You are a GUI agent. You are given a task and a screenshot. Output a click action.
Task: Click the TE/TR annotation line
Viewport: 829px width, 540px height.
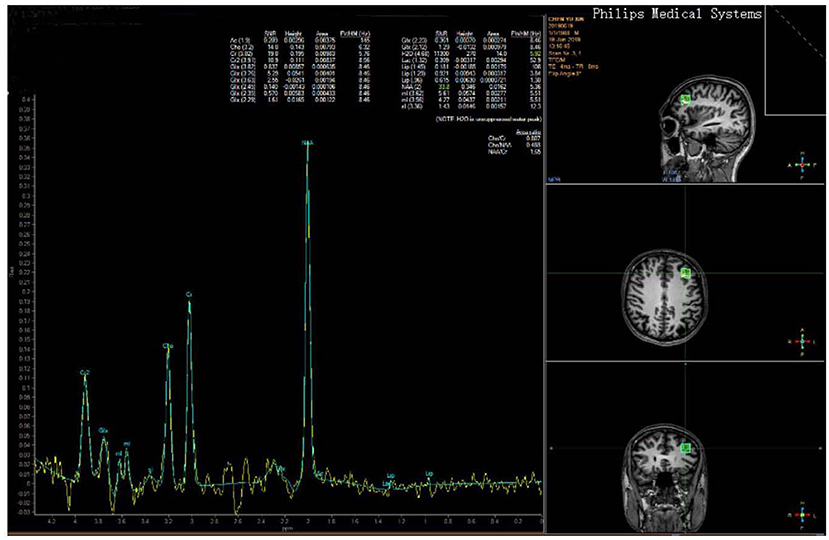[574, 67]
